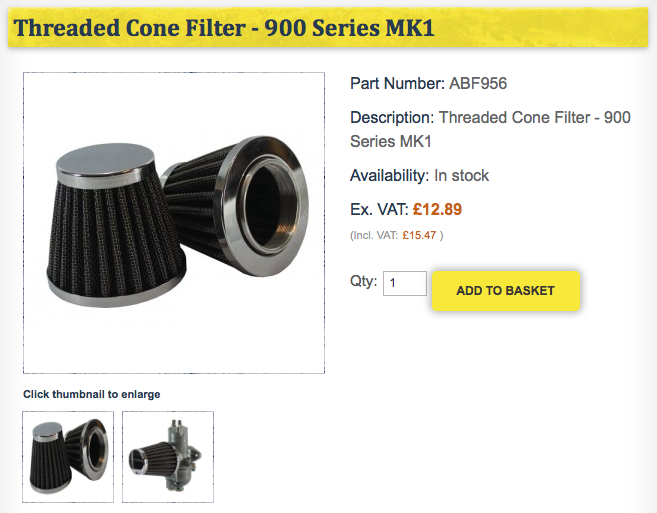Screen dimensions: 657x513
Task: Click the Part Number label
Action: tap(397, 83)
